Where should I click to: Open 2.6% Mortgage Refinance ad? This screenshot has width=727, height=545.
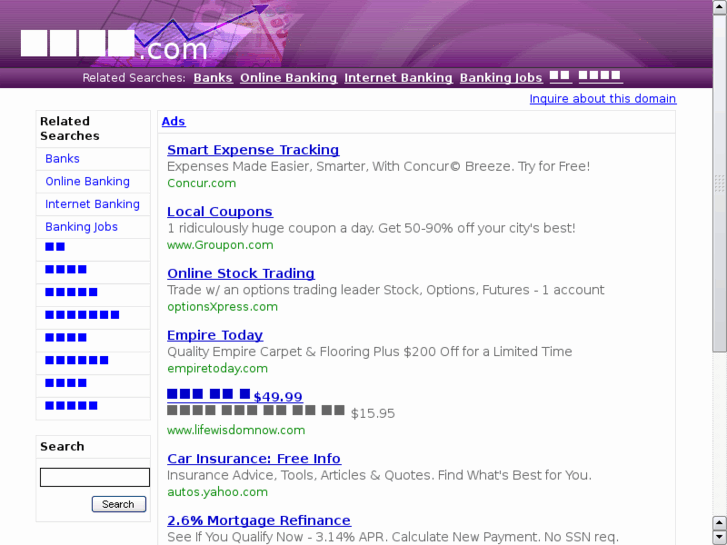(259, 520)
